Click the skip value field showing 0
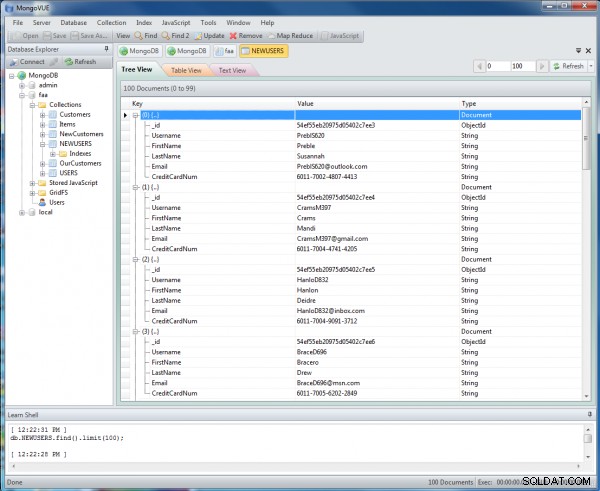This screenshot has width=600, height=491. pos(497,66)
